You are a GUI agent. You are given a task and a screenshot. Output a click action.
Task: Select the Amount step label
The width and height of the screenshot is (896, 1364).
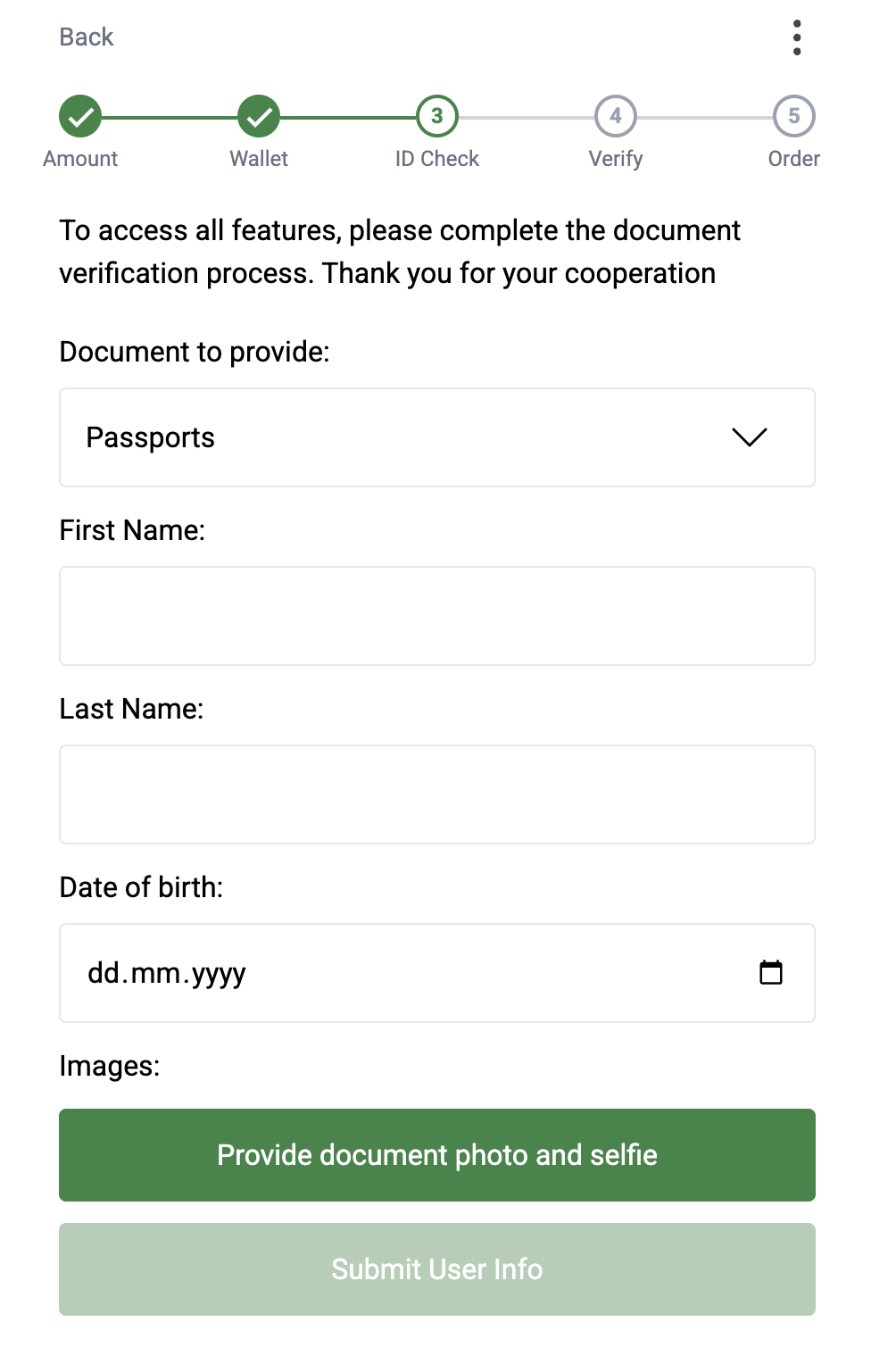click(80, 159)
